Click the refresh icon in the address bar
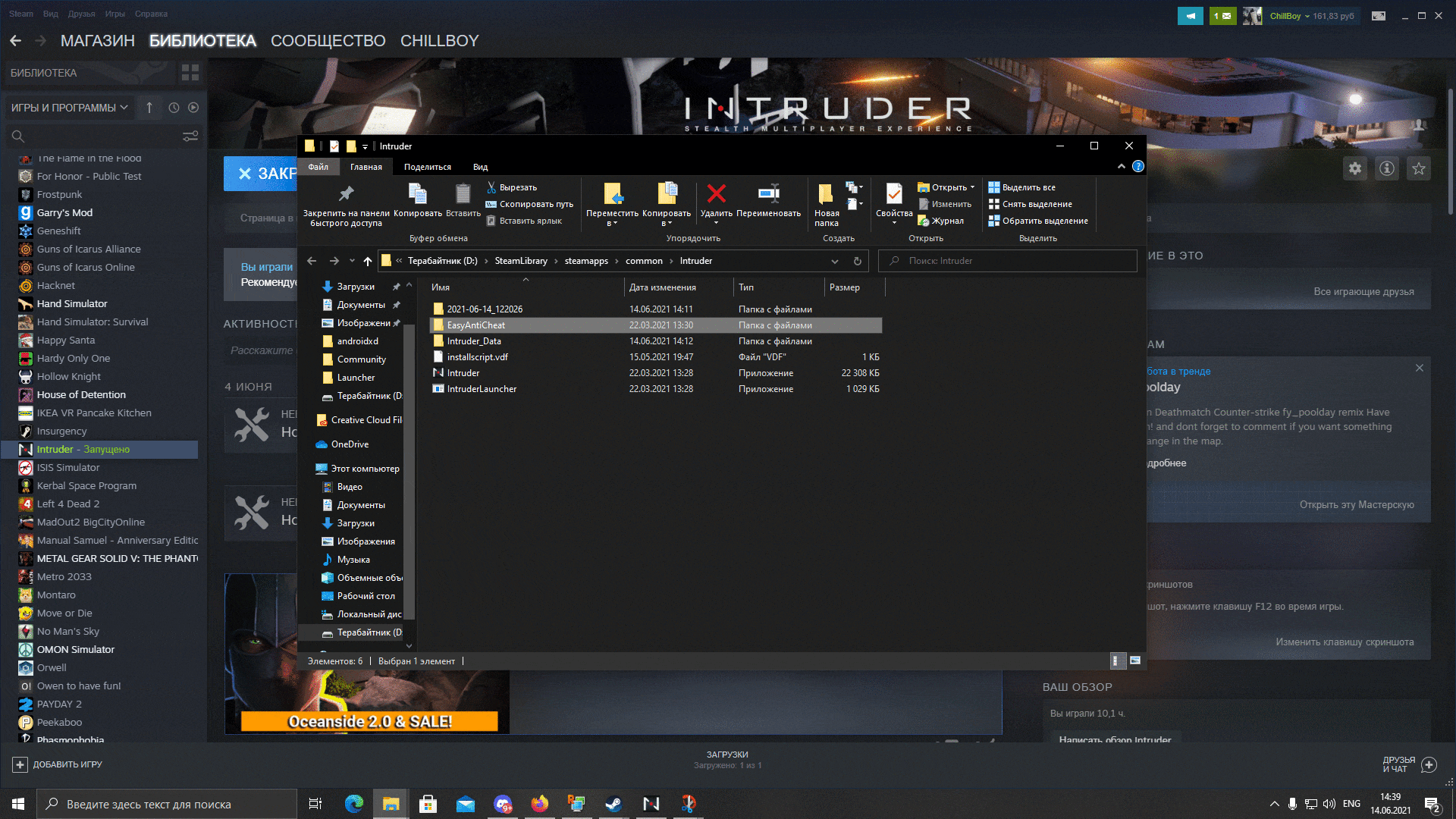The width and height of the screenshot is (1456, 819). [857, 260]
